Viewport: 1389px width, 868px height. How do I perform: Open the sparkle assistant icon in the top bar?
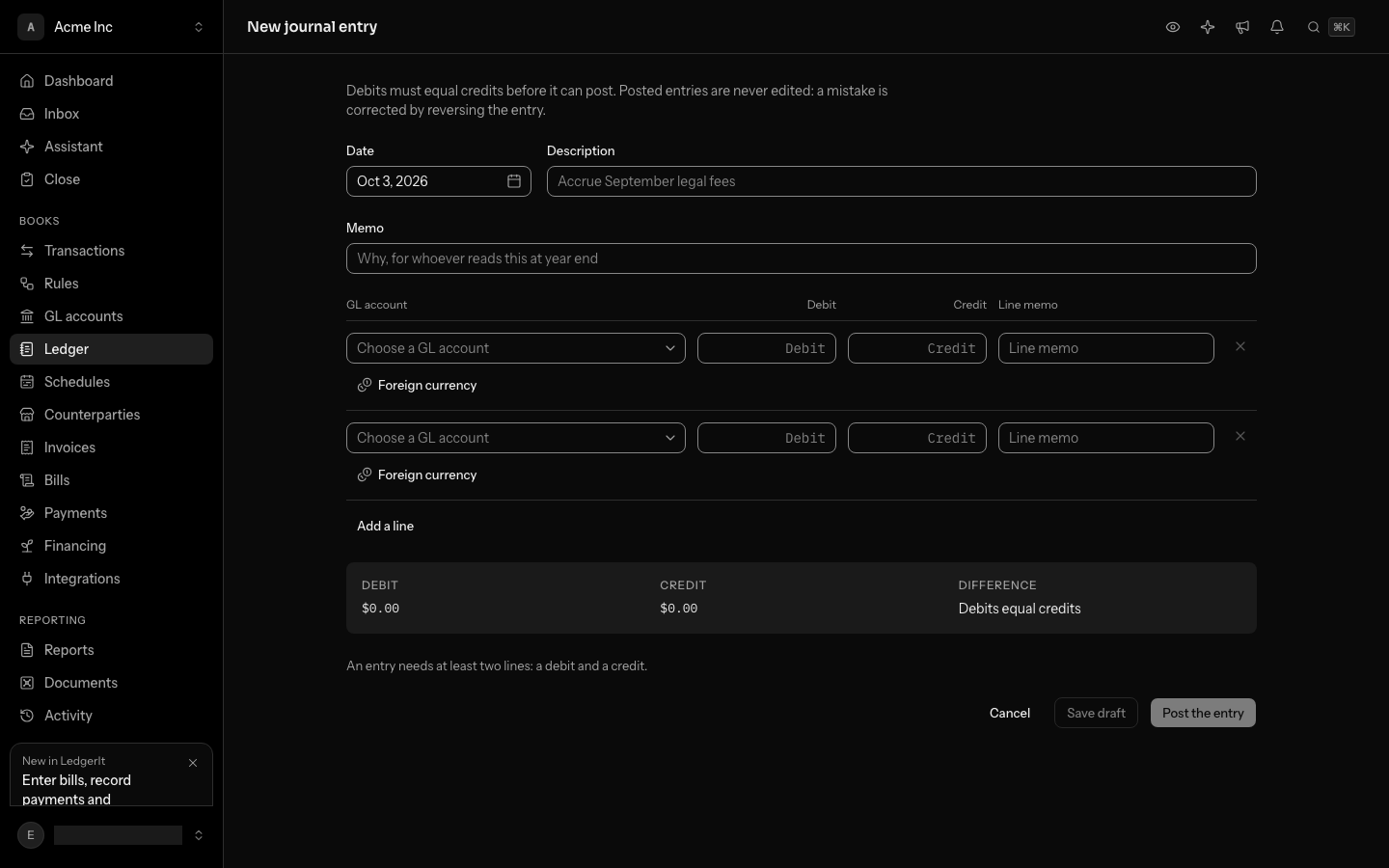(1208, 27)
